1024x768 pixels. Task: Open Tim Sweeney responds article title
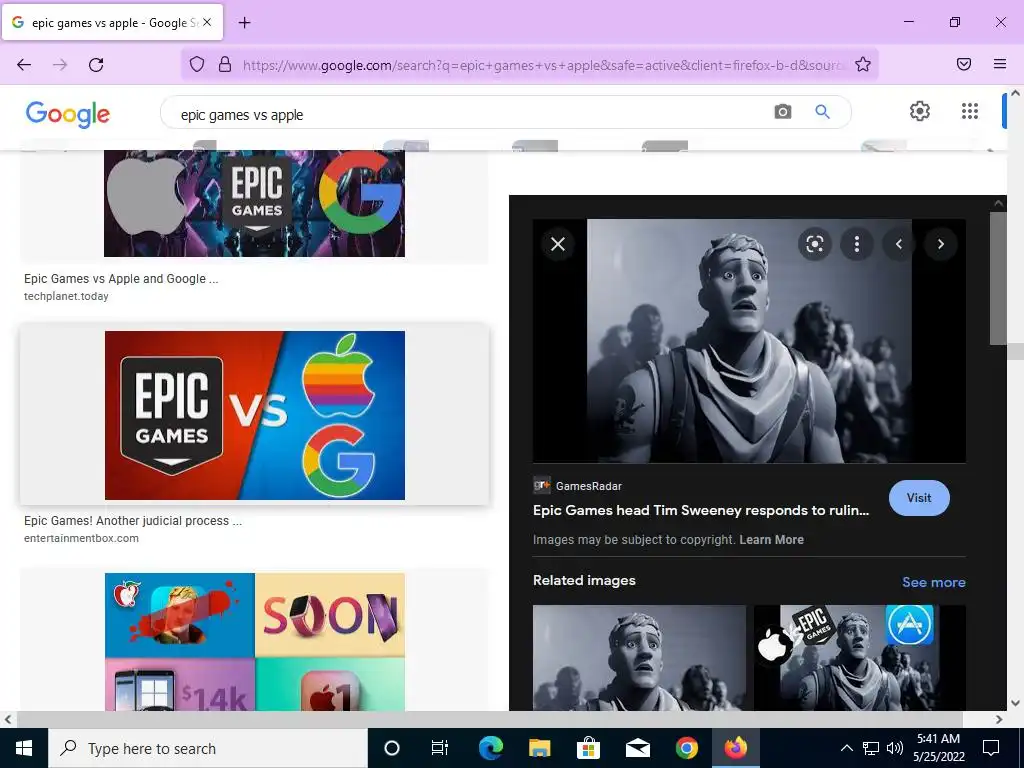701,511
